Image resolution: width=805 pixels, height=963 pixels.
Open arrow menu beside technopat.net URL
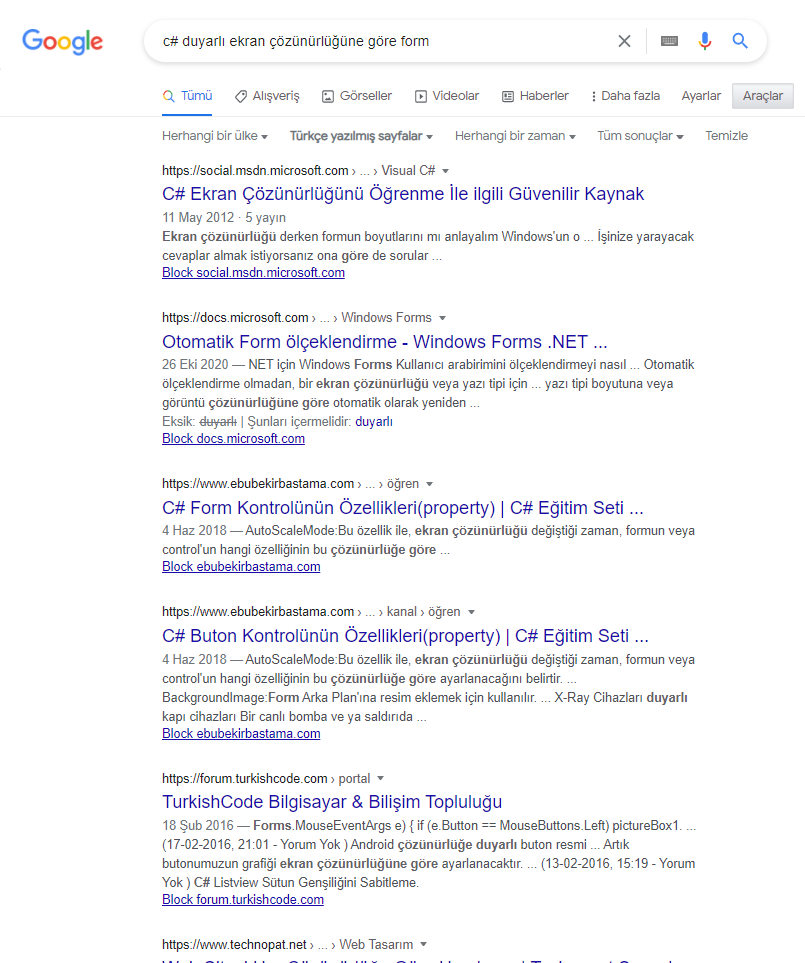click(x=423, y=944)
